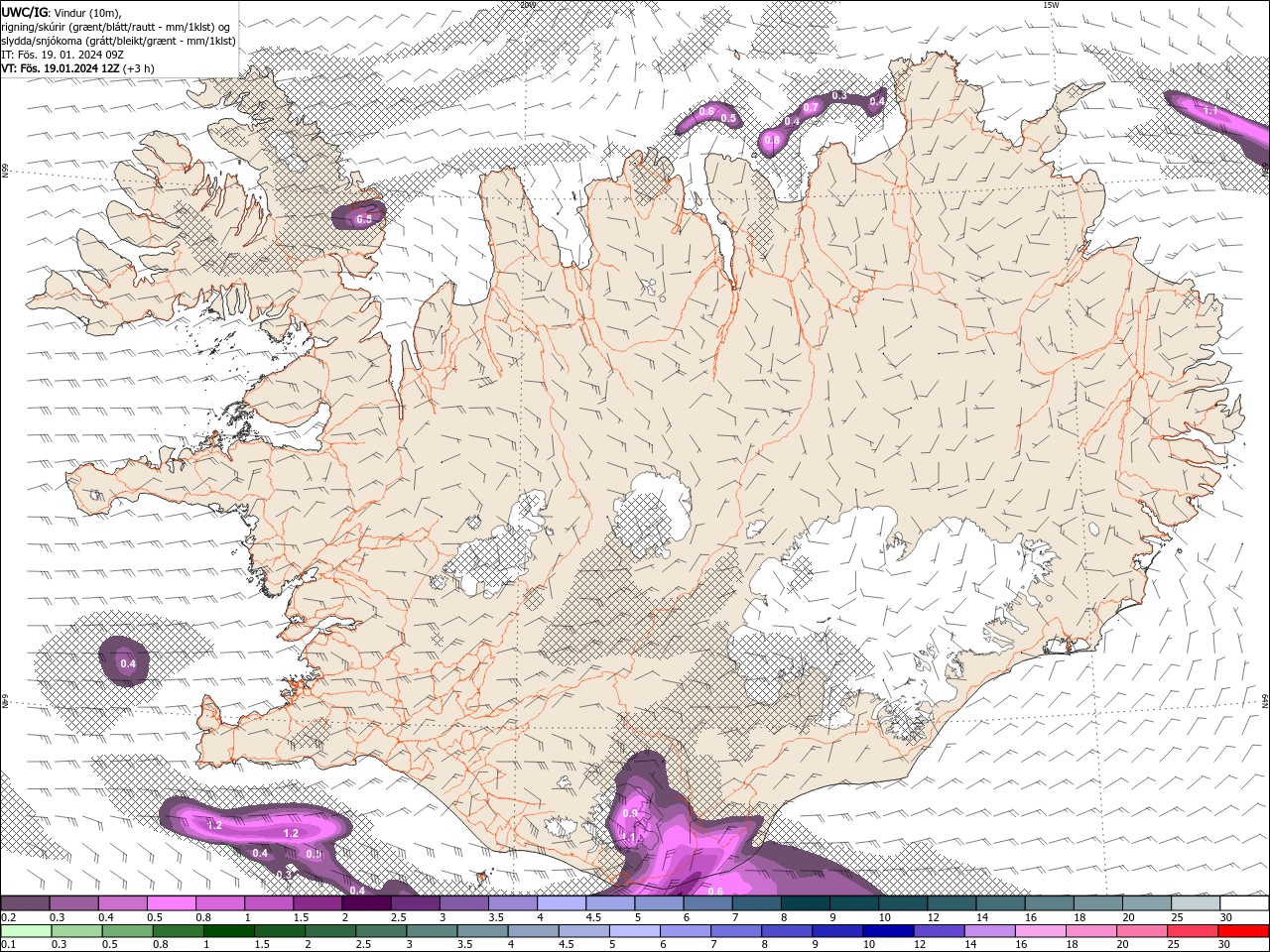This screenshot has height=952, width=1270.
Task: Select the top legend swatch starting at 25
Action: point(1196,903)
